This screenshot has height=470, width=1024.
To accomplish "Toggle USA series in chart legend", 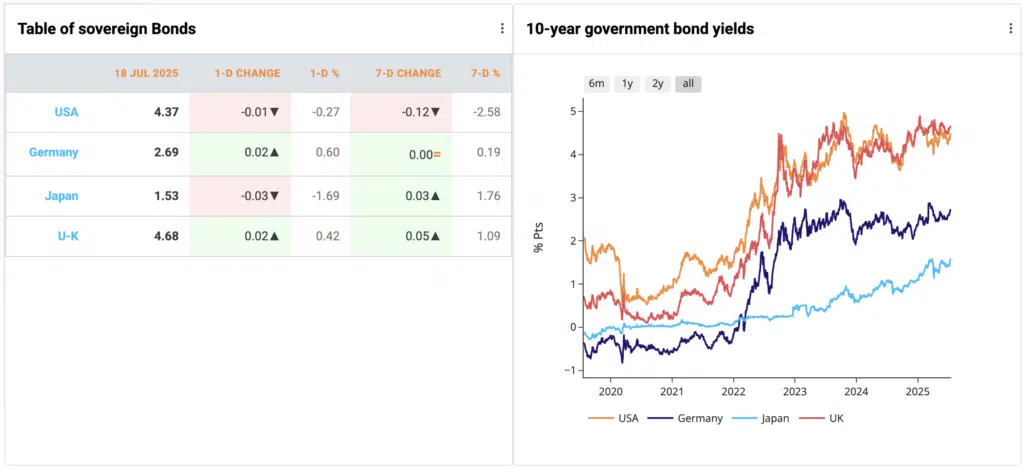I will (613, 418).
